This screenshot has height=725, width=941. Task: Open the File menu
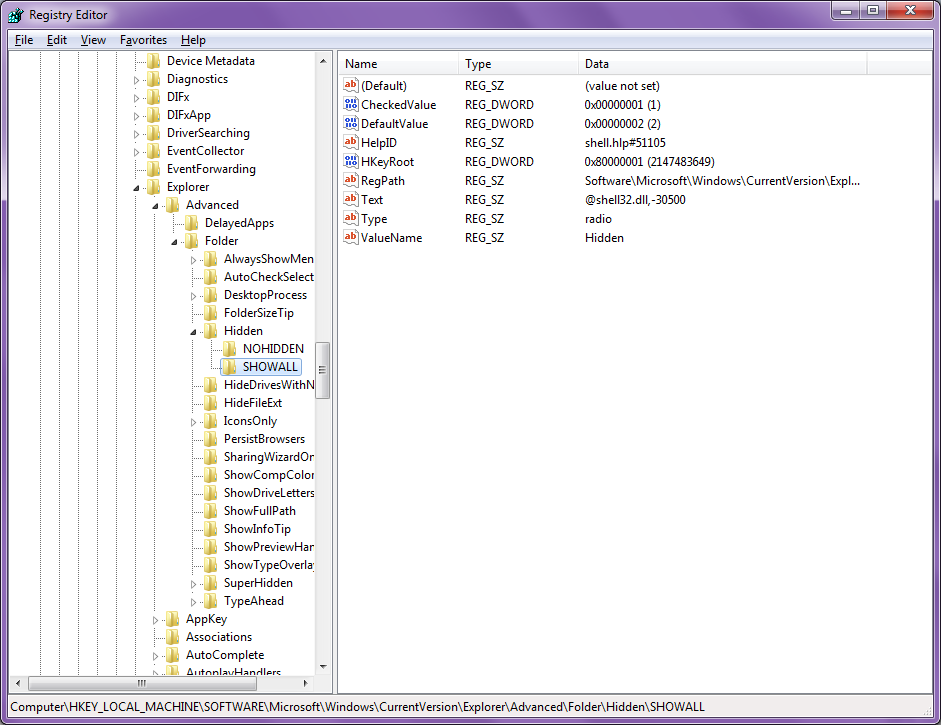click(x=24, y=40)
